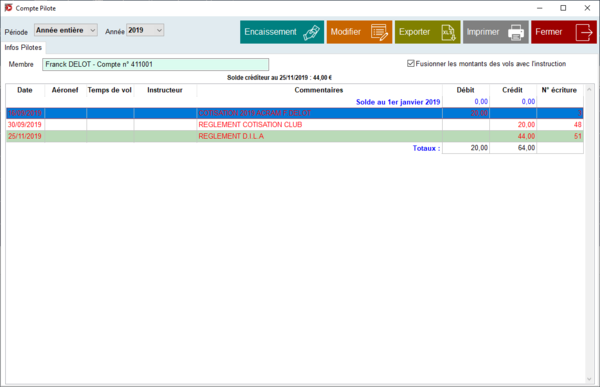
Task: Click the scrollbar down arrow at bottom
Action: coord(589,379)
